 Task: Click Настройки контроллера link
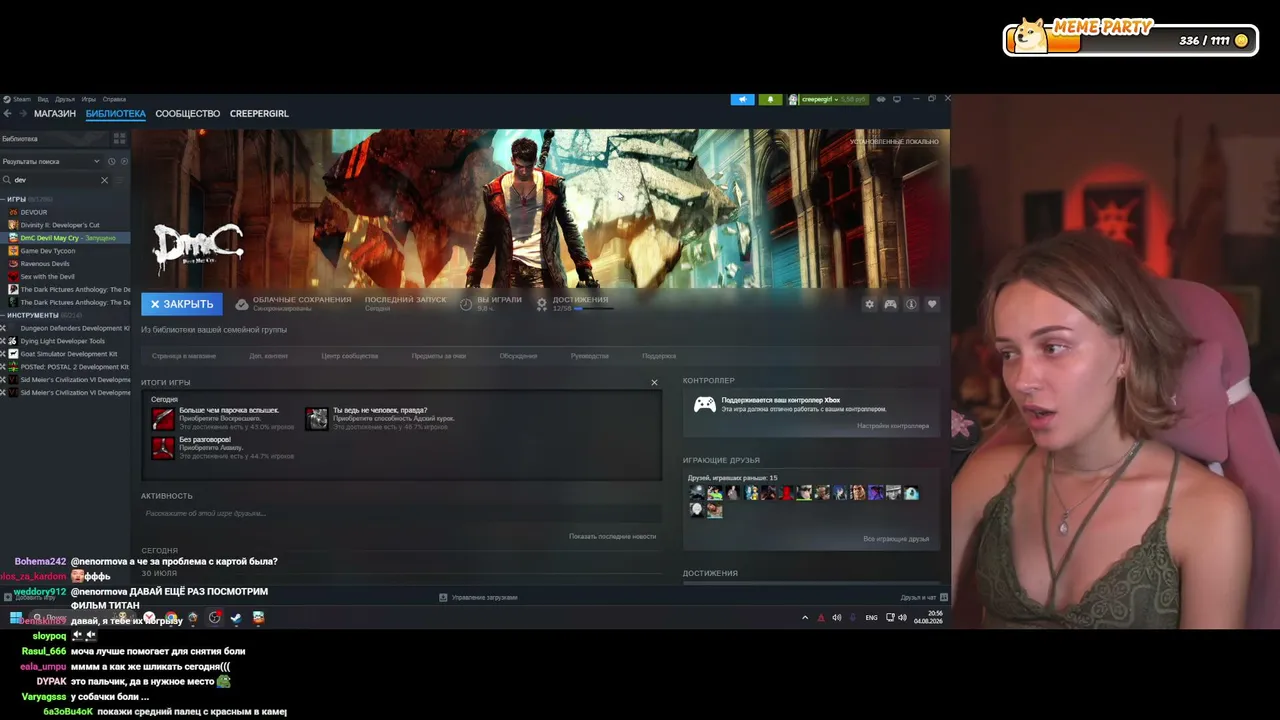click(893, 426)
